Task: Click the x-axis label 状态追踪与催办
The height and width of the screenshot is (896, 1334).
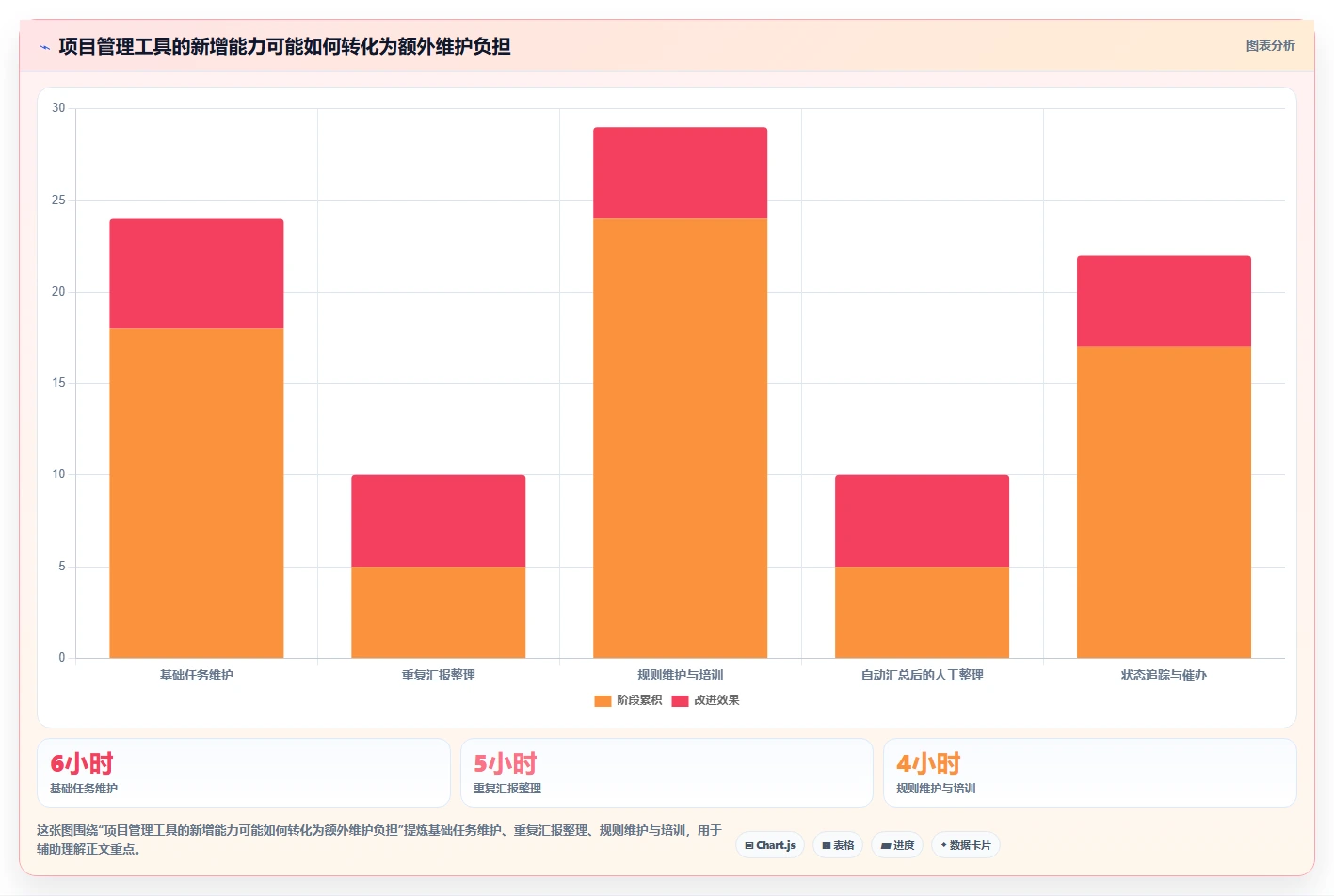Action: pos(1165,675)
